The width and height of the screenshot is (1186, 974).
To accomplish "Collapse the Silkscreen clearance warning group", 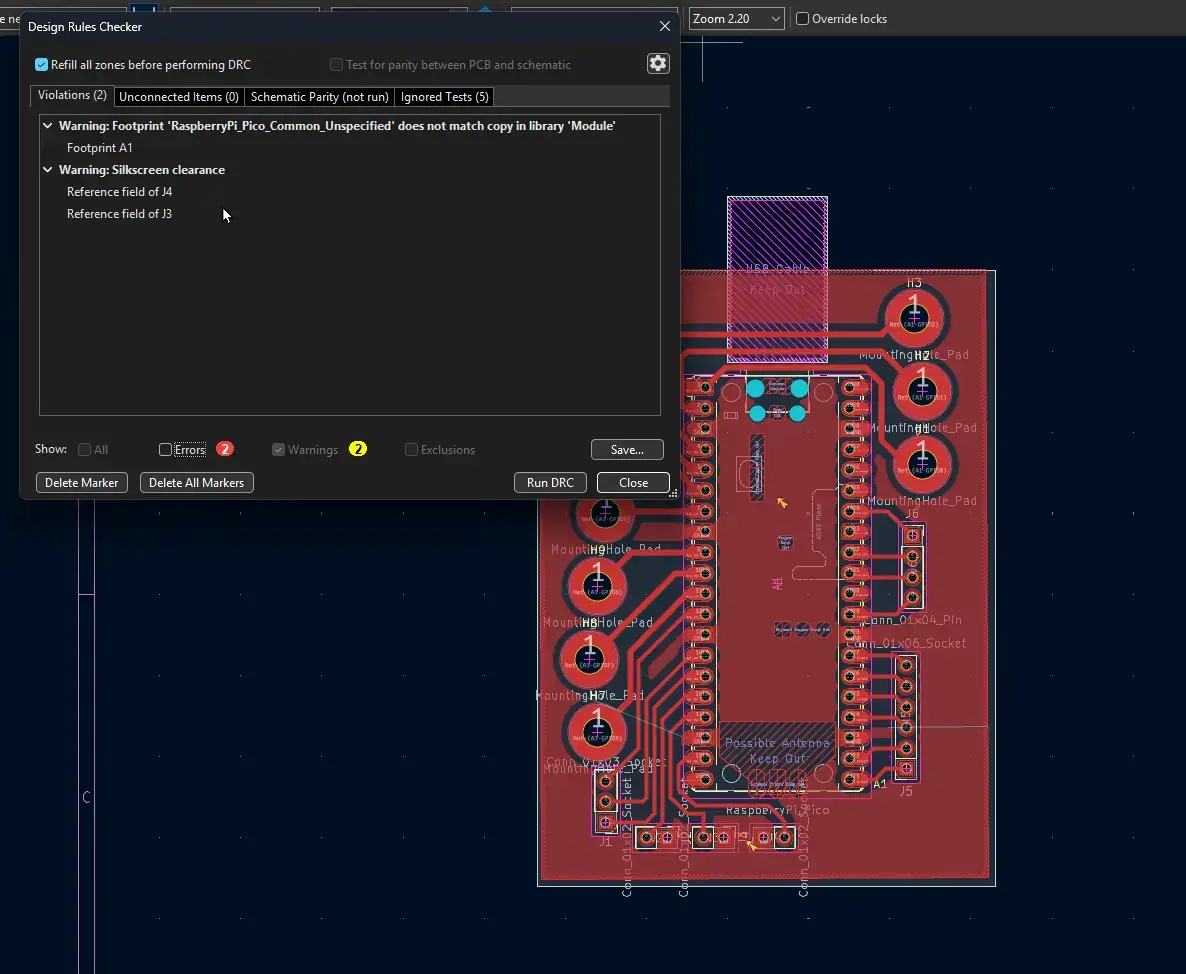I will tap(47, 170).
